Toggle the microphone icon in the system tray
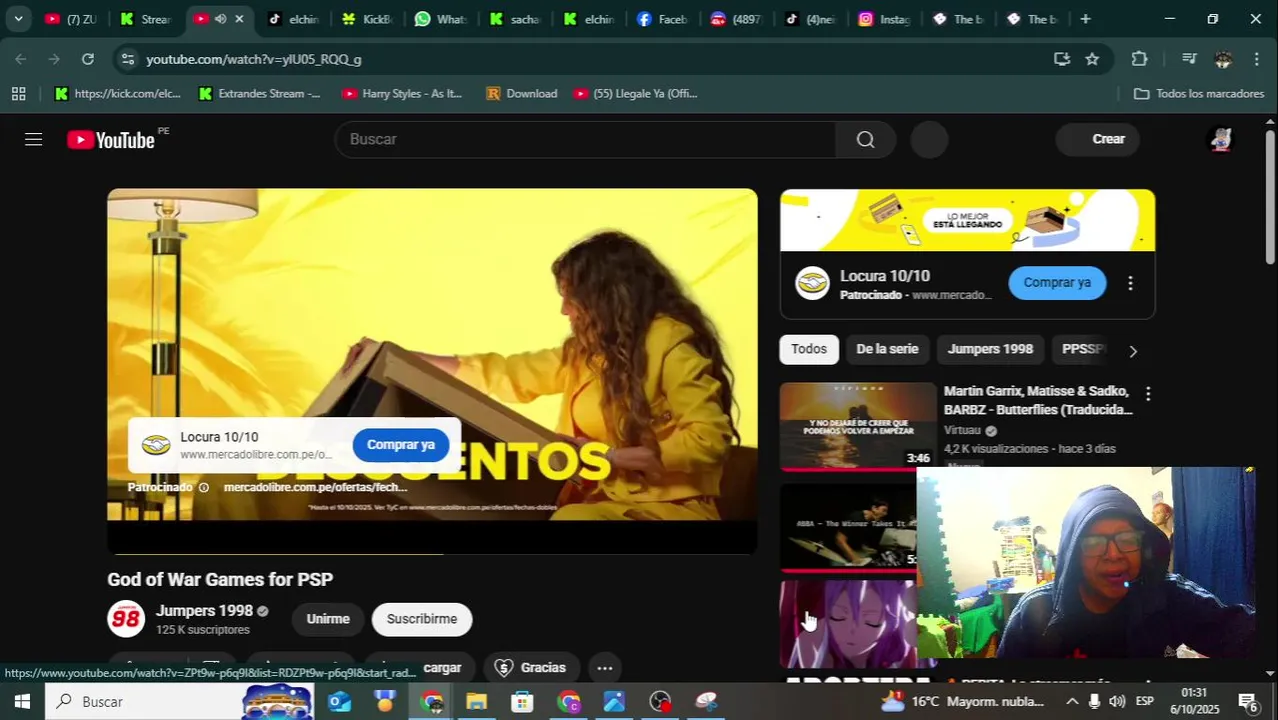Screen dimensions: 1278x720 1094,701
